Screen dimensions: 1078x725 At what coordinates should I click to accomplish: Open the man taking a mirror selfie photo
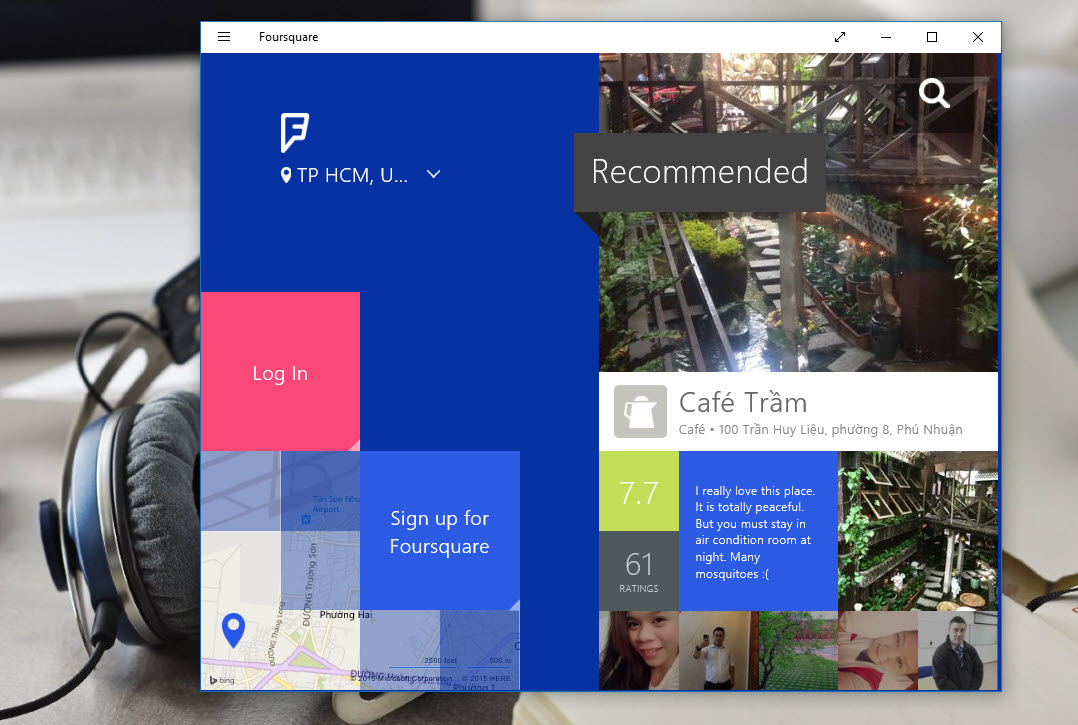(718, 651)
